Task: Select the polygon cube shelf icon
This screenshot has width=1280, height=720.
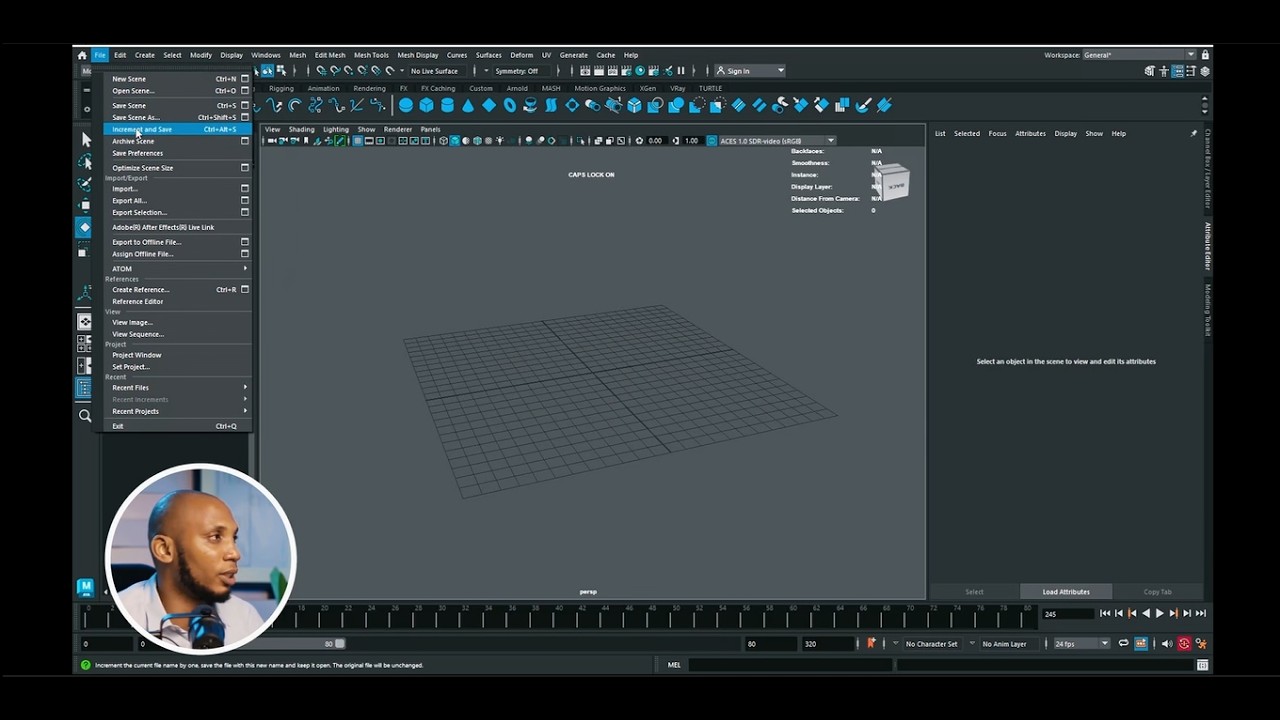Action: point(426,105)
